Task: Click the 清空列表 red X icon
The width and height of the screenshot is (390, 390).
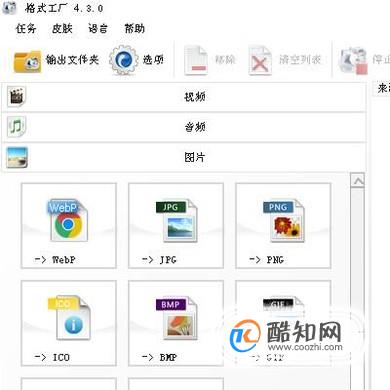Action: click(x=260, y=61)
